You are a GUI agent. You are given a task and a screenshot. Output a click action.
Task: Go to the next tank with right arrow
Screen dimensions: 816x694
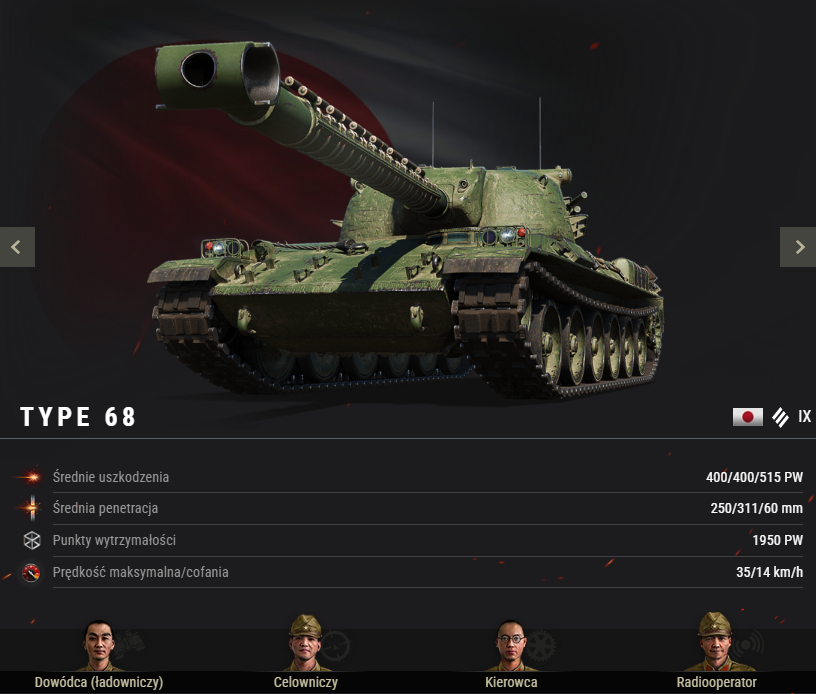[798, 247]
